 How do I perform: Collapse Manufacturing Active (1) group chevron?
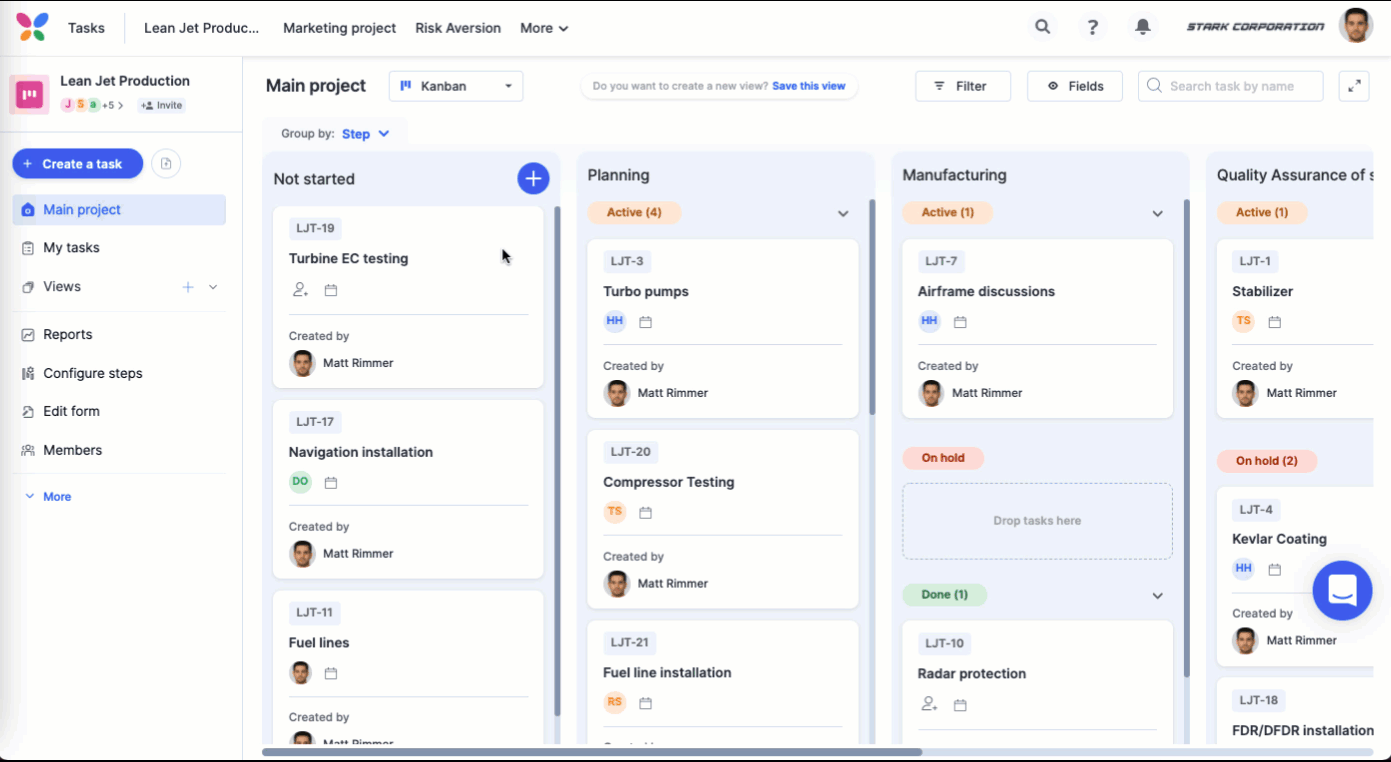1157,213
